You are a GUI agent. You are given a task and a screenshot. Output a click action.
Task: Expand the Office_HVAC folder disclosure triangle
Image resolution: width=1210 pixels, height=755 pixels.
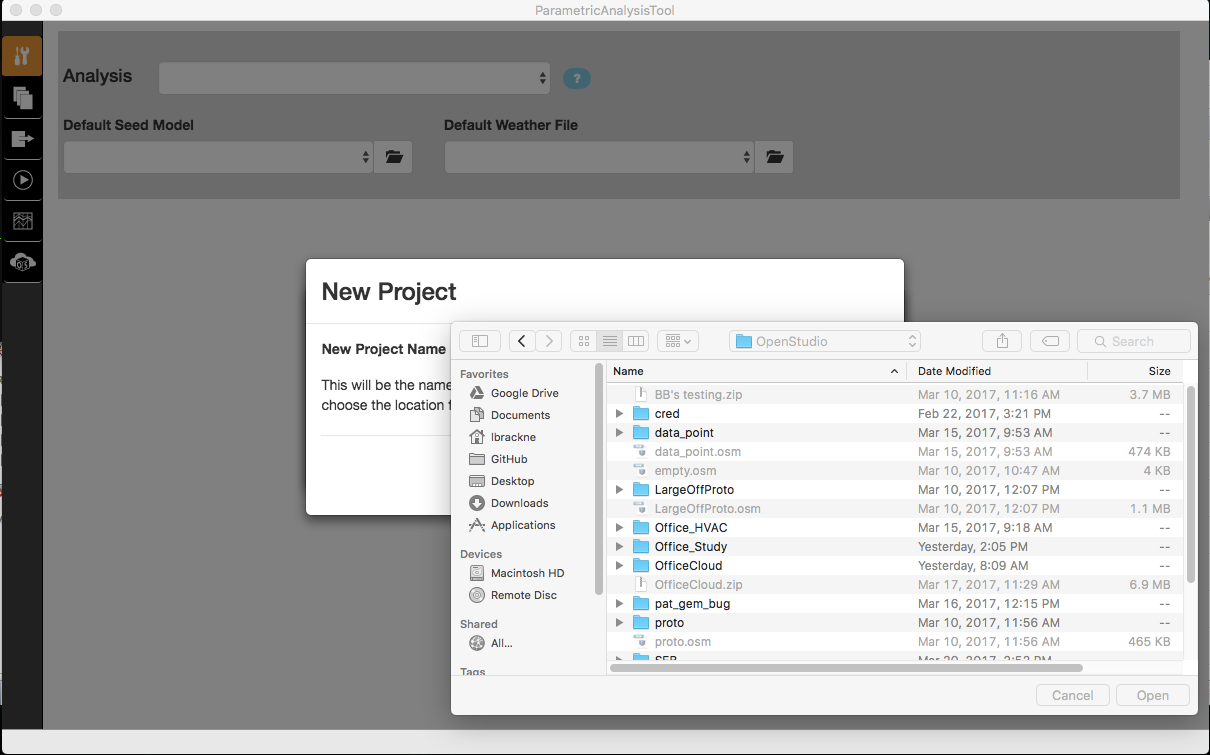pyautogui.click(x=619, y=527)
